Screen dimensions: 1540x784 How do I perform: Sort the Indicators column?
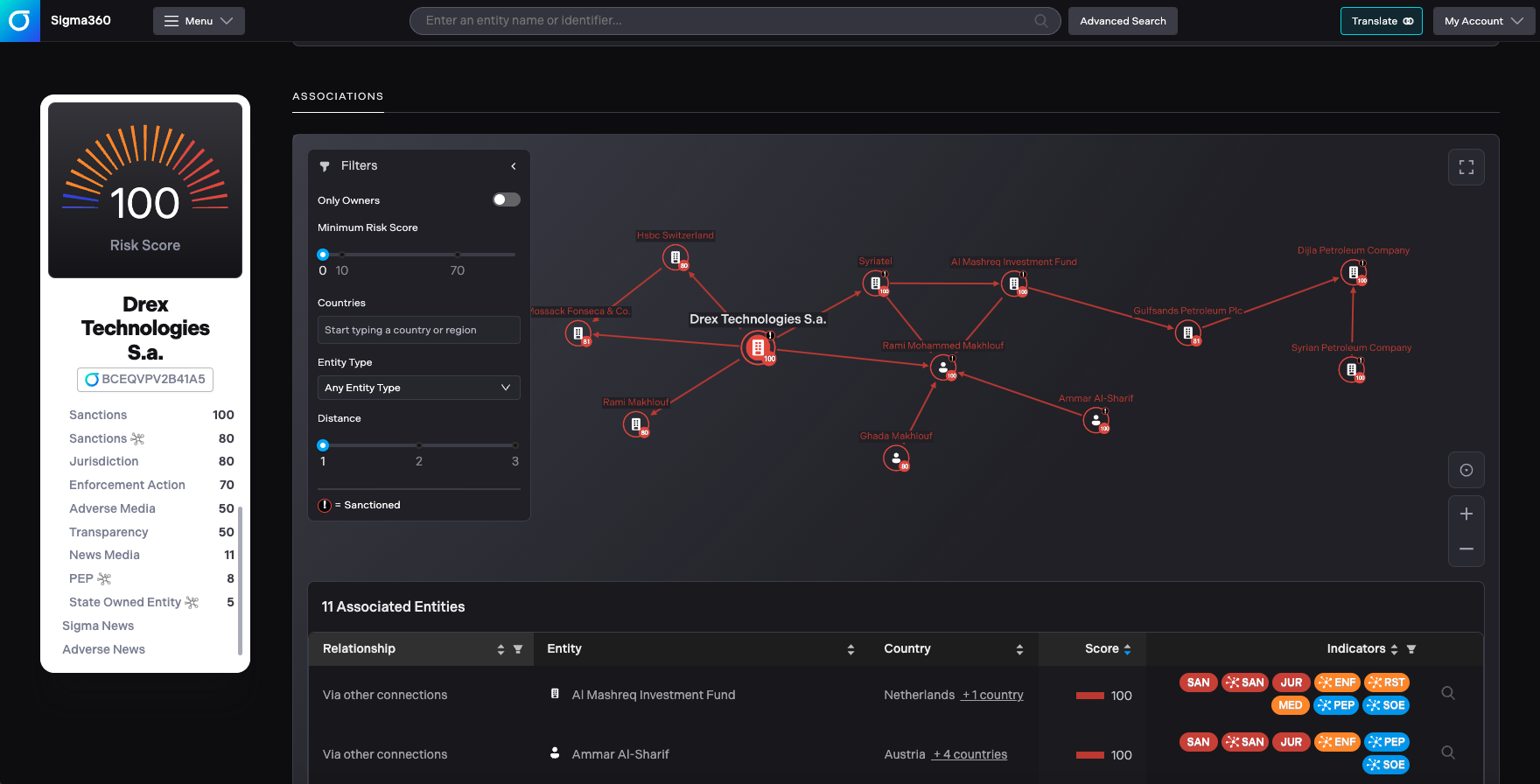pyautogui.click(x=1394, y=649)
